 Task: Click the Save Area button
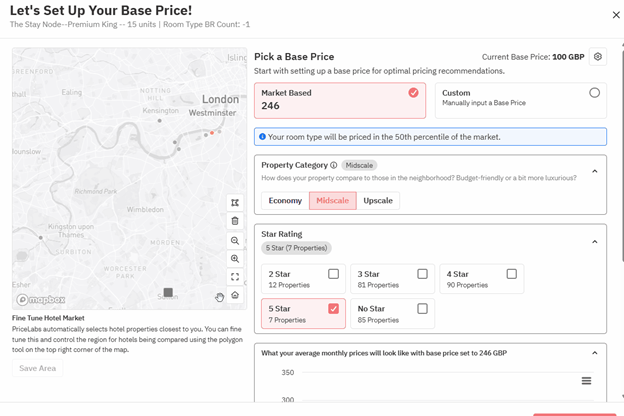(38, 368)
